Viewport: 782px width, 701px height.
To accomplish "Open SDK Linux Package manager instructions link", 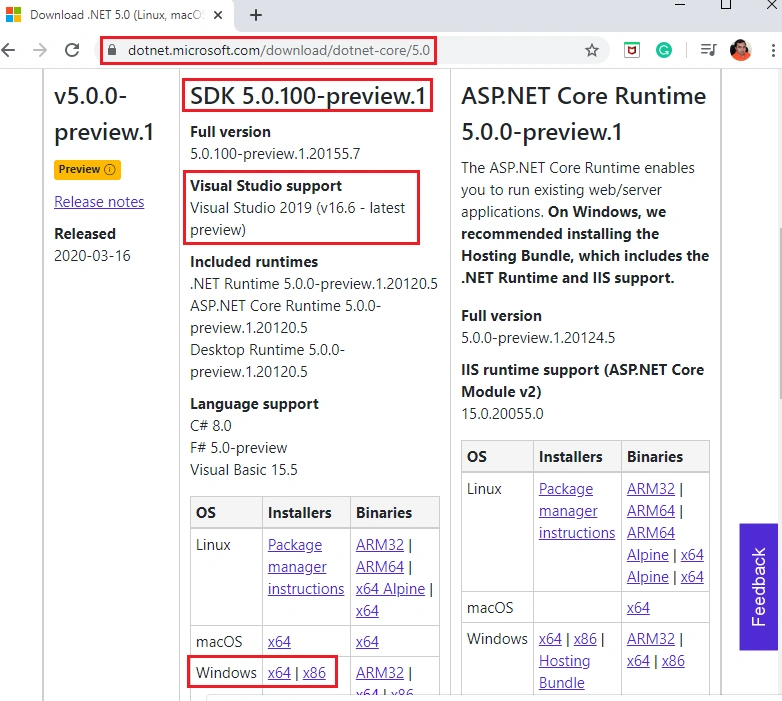I will (x=306, y=567).
